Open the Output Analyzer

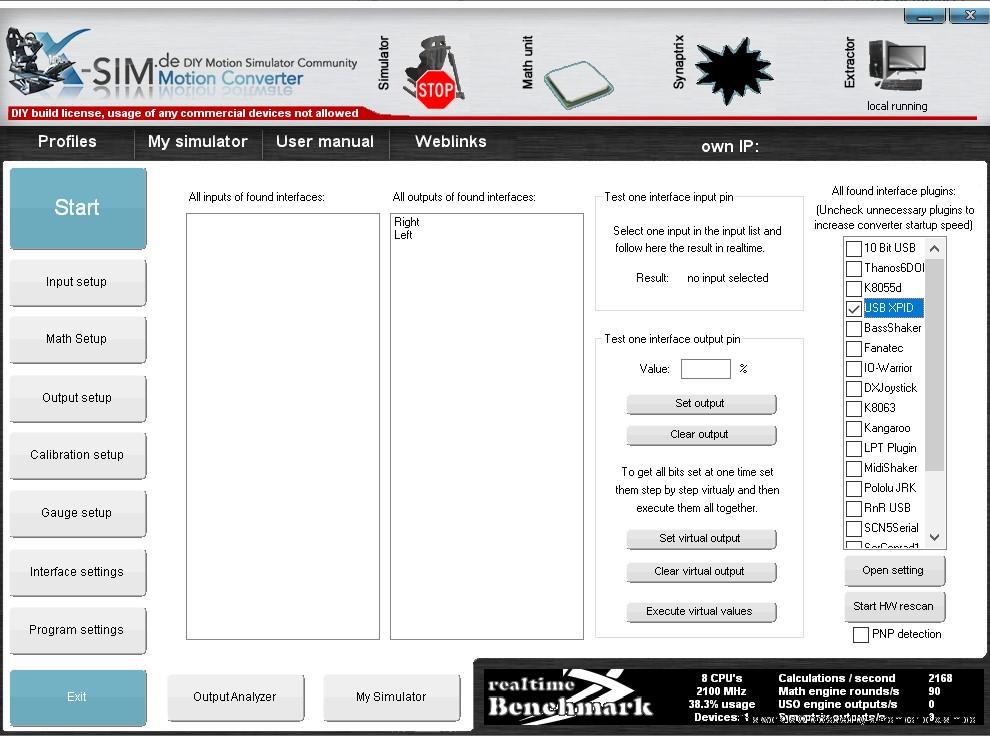[x=235, y=697]
